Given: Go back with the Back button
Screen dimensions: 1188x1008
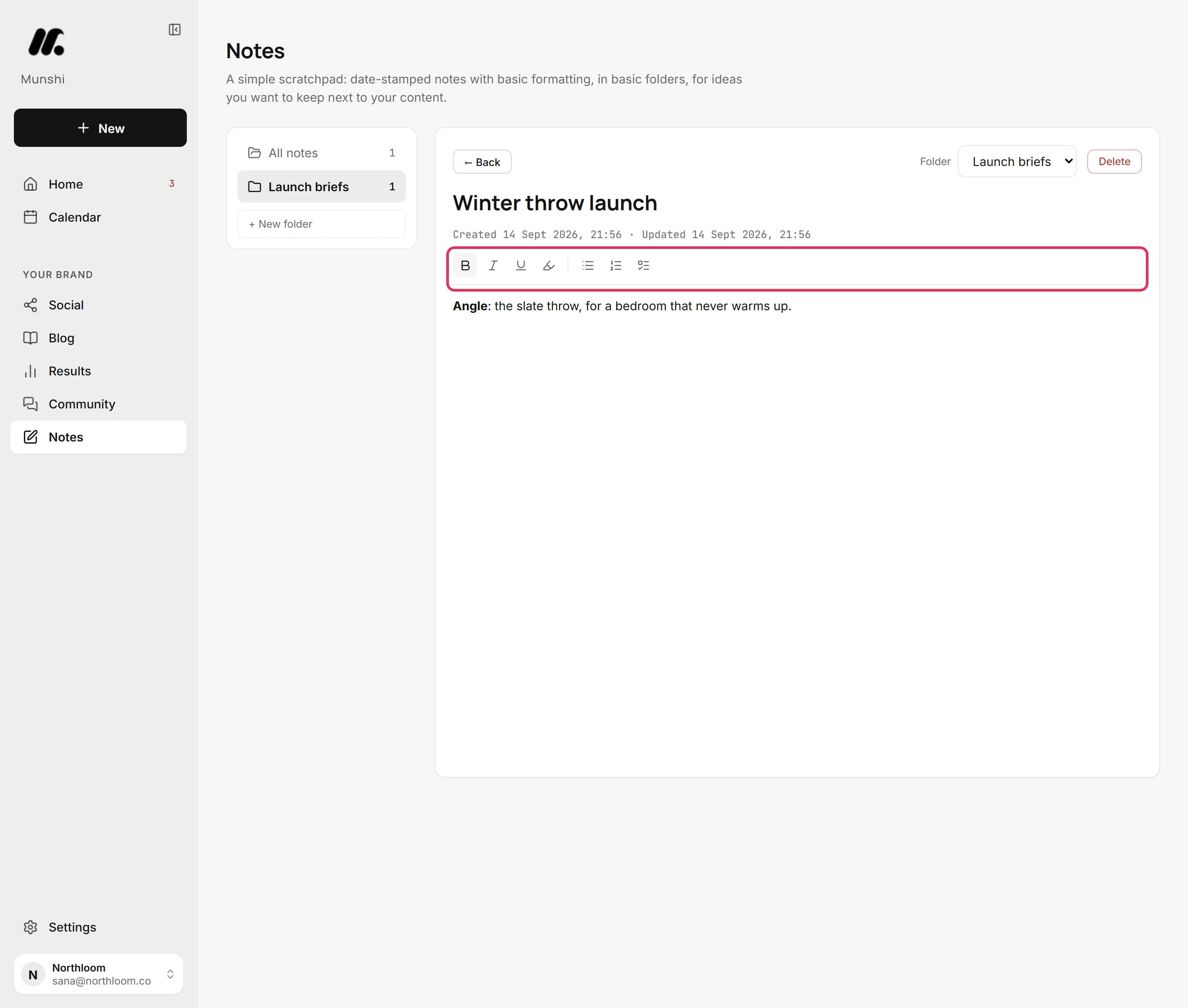Looking at the screenshot, I should [x=482, y=162].
